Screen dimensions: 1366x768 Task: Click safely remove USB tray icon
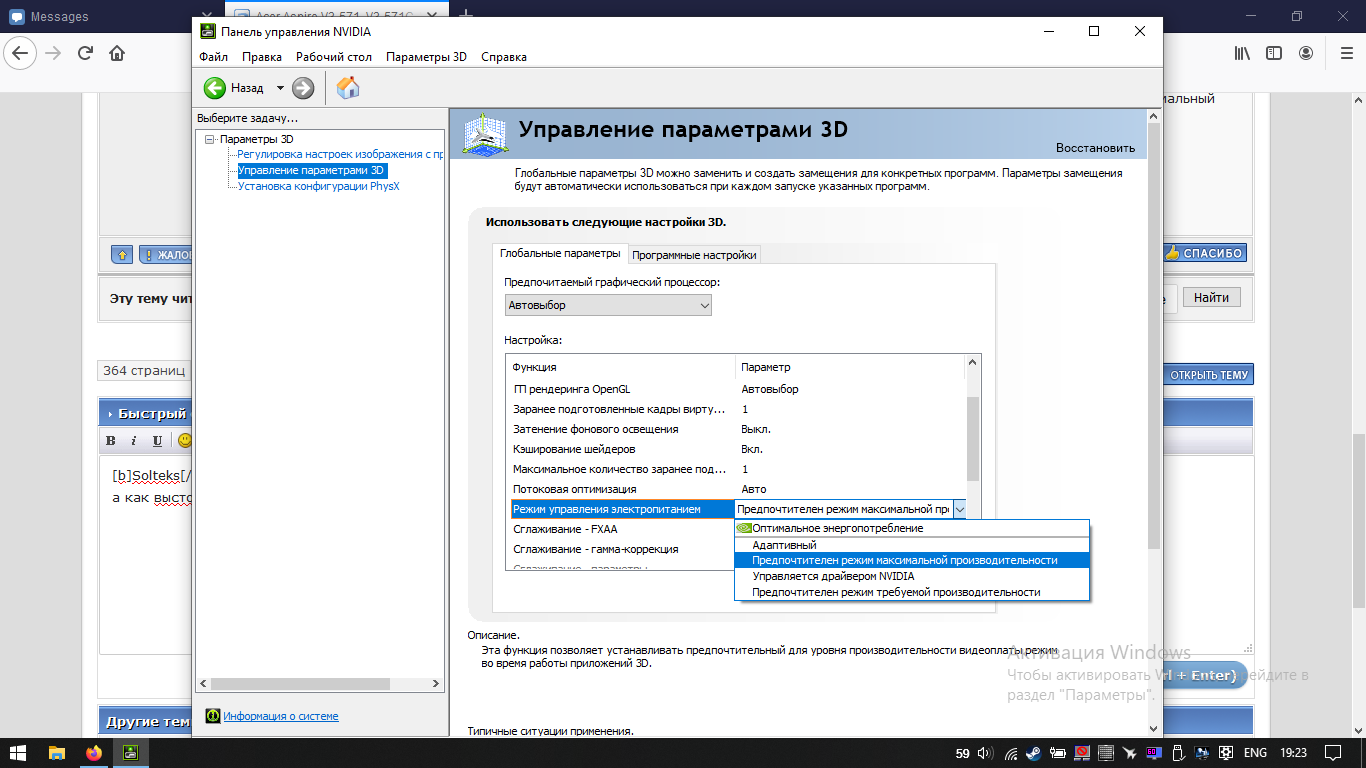[1178, 753]
